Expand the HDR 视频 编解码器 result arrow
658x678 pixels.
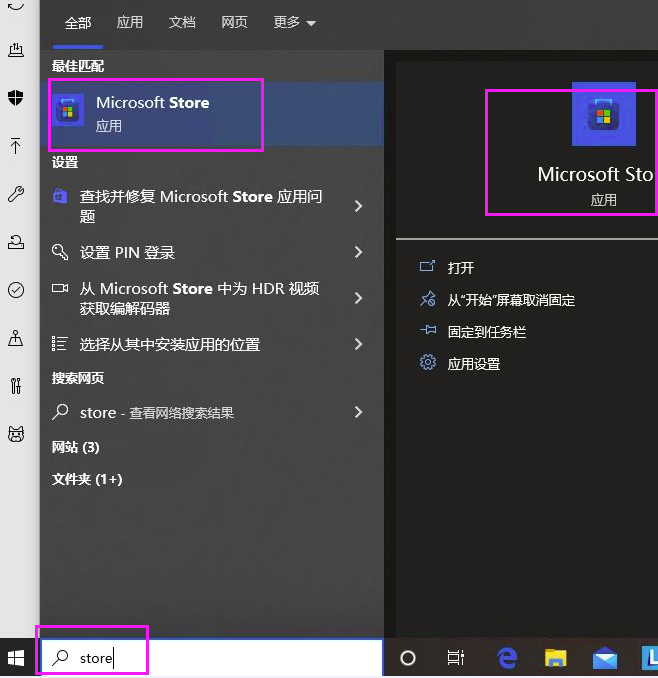(x=358, y=298)
